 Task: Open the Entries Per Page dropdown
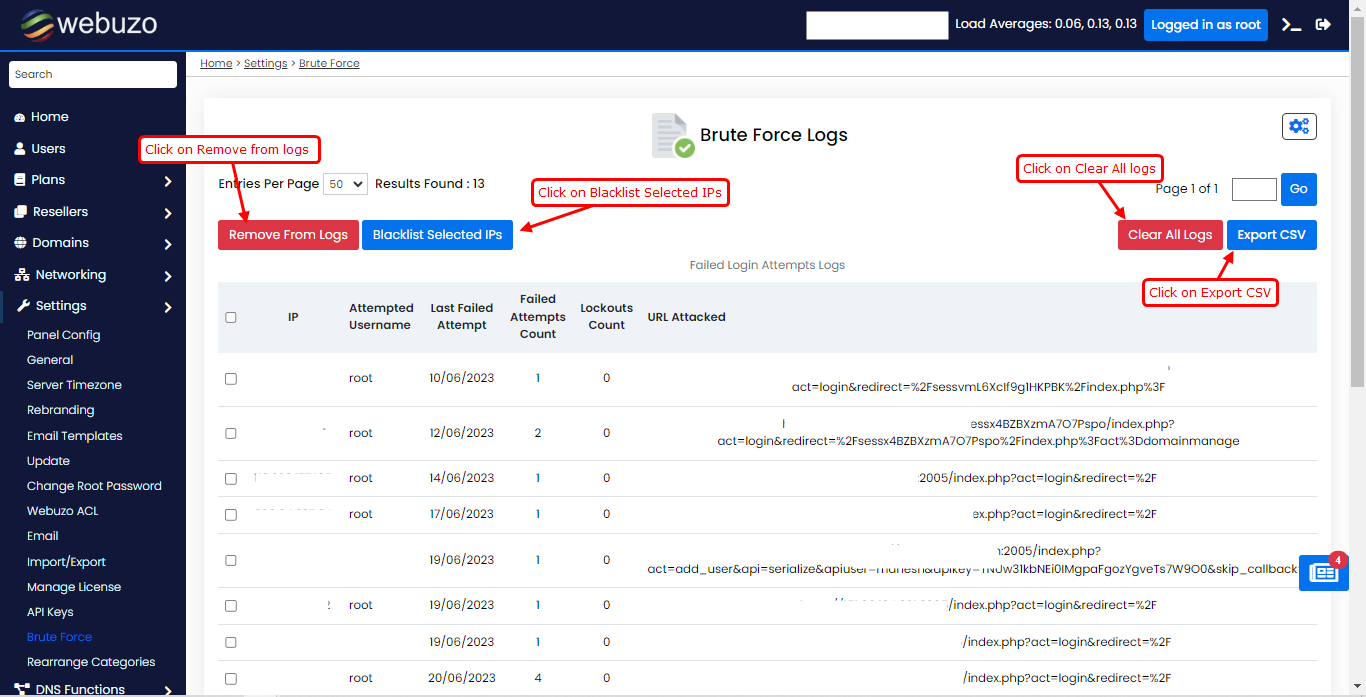[346, 184]
